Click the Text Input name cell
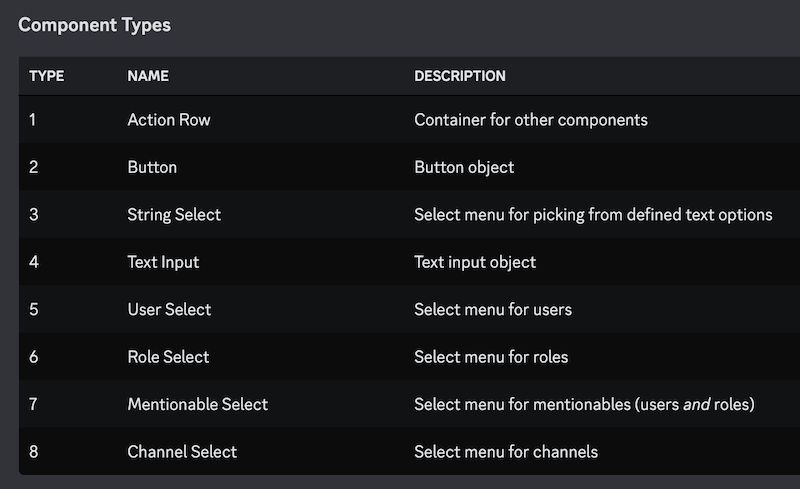Screen dimensions: 800x489 163,262
